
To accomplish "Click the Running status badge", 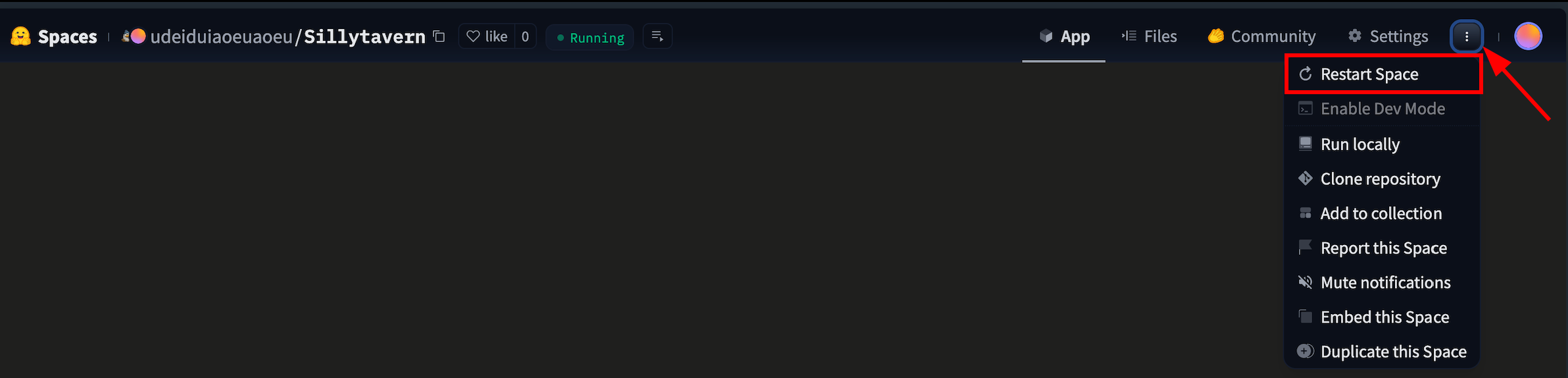I will coord(590,38).
